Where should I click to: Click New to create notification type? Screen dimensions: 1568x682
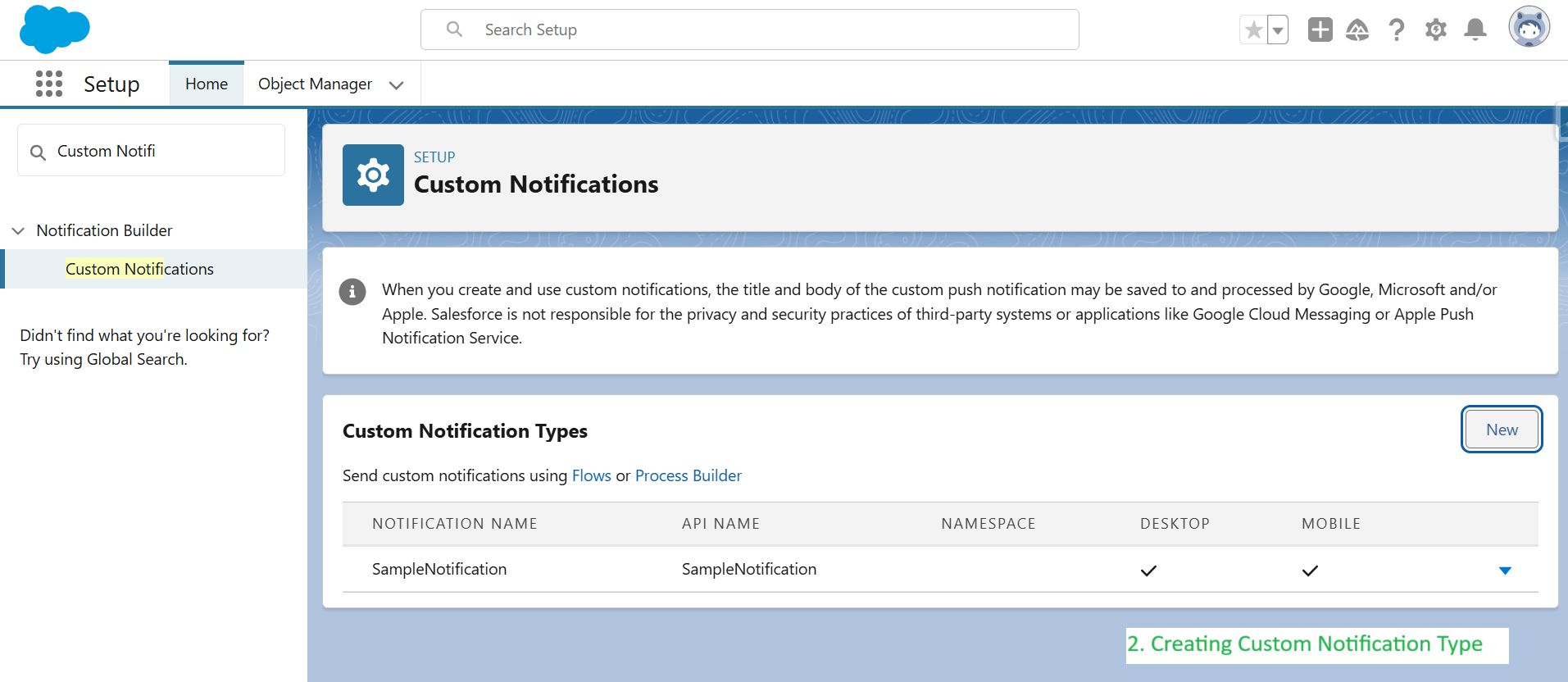pos(1502,430)
